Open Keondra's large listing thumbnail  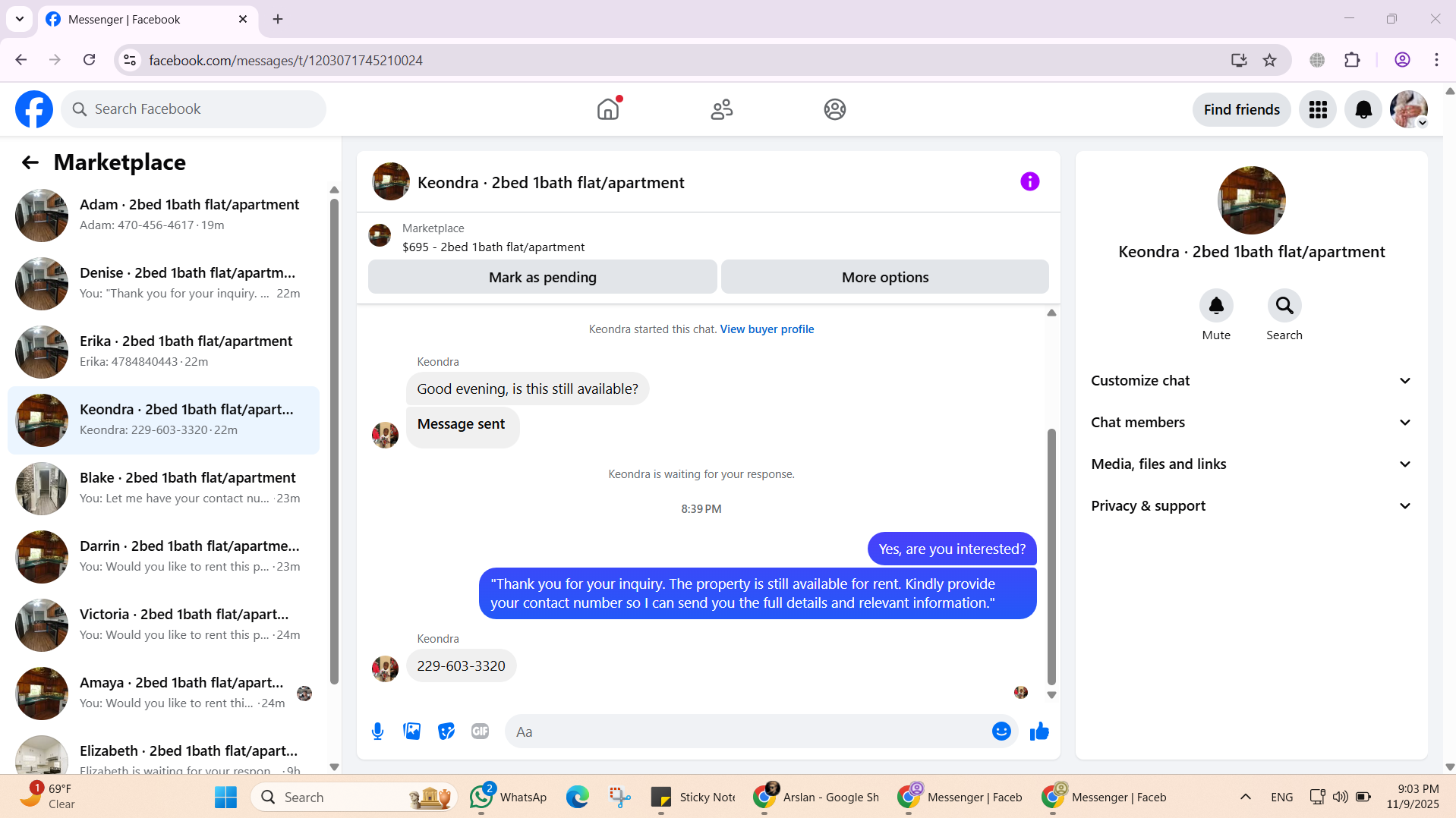[x=1252, y=200]
